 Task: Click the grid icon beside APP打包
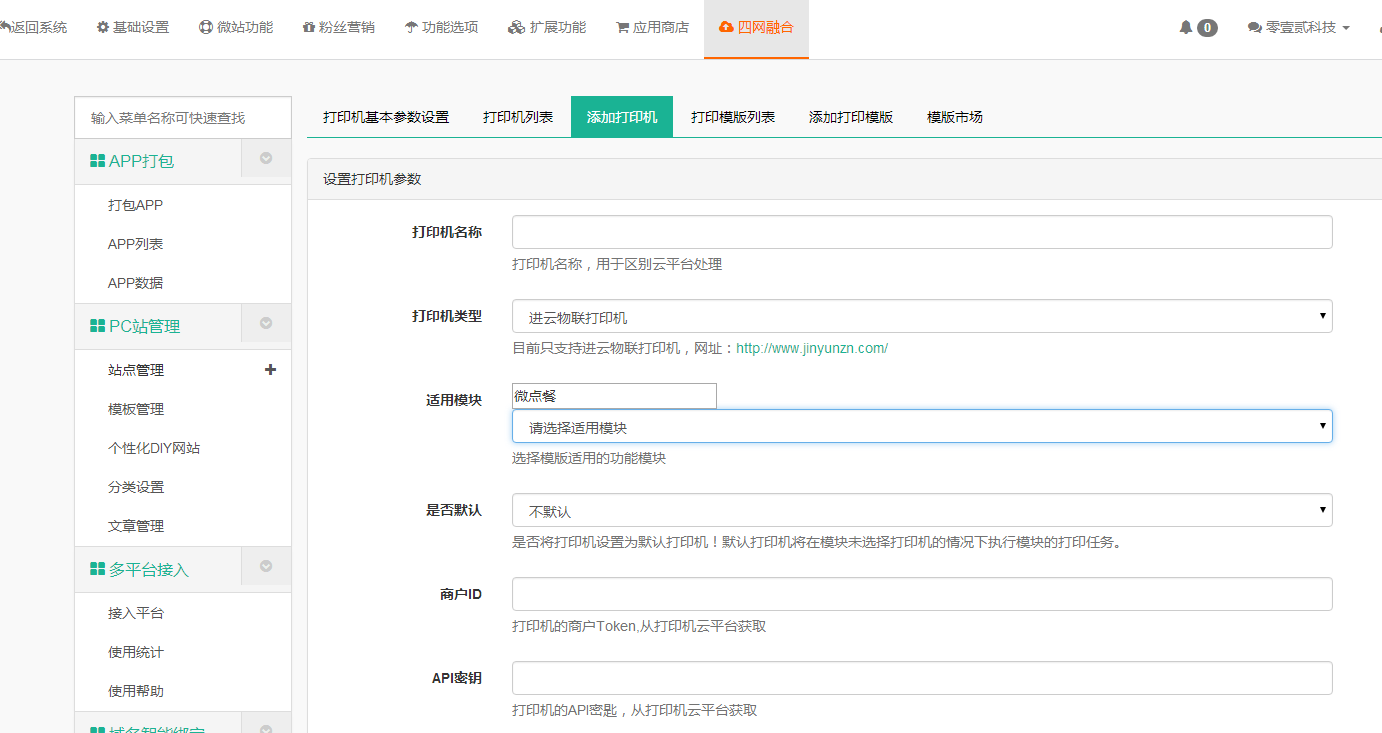97,161
